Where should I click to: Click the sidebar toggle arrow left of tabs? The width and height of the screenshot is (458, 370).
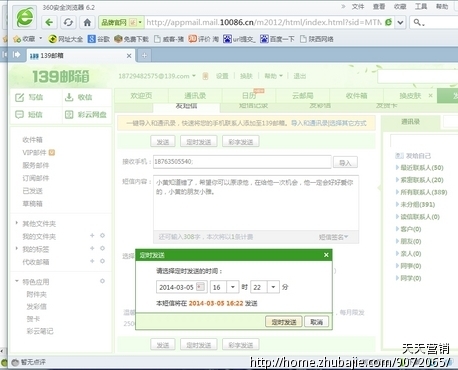click(x=16, y=55)
